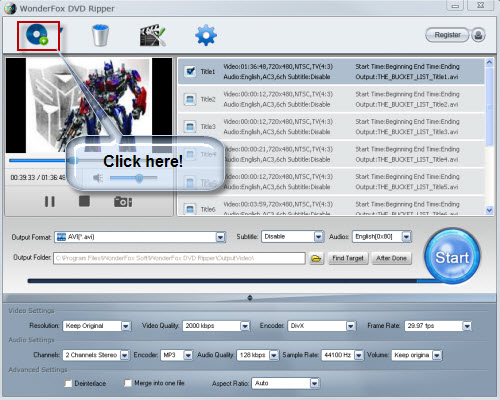Image resolution: width=500 pixels, height=400 pixels.
Task: Check the Title2 checkbox
Action: click(x=190, y=99)
